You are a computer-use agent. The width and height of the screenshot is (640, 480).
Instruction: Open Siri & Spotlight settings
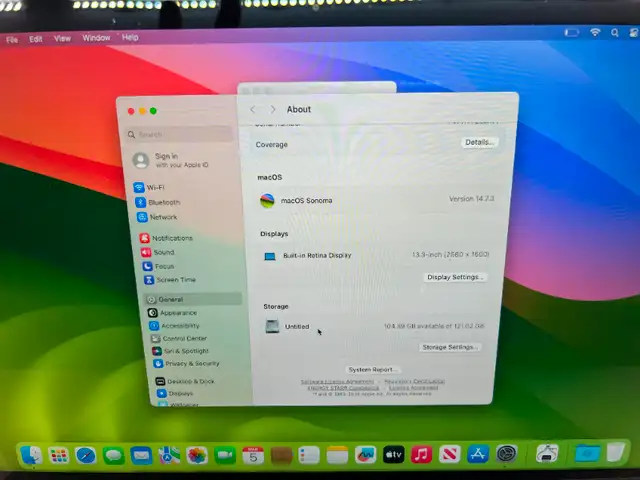180,351
